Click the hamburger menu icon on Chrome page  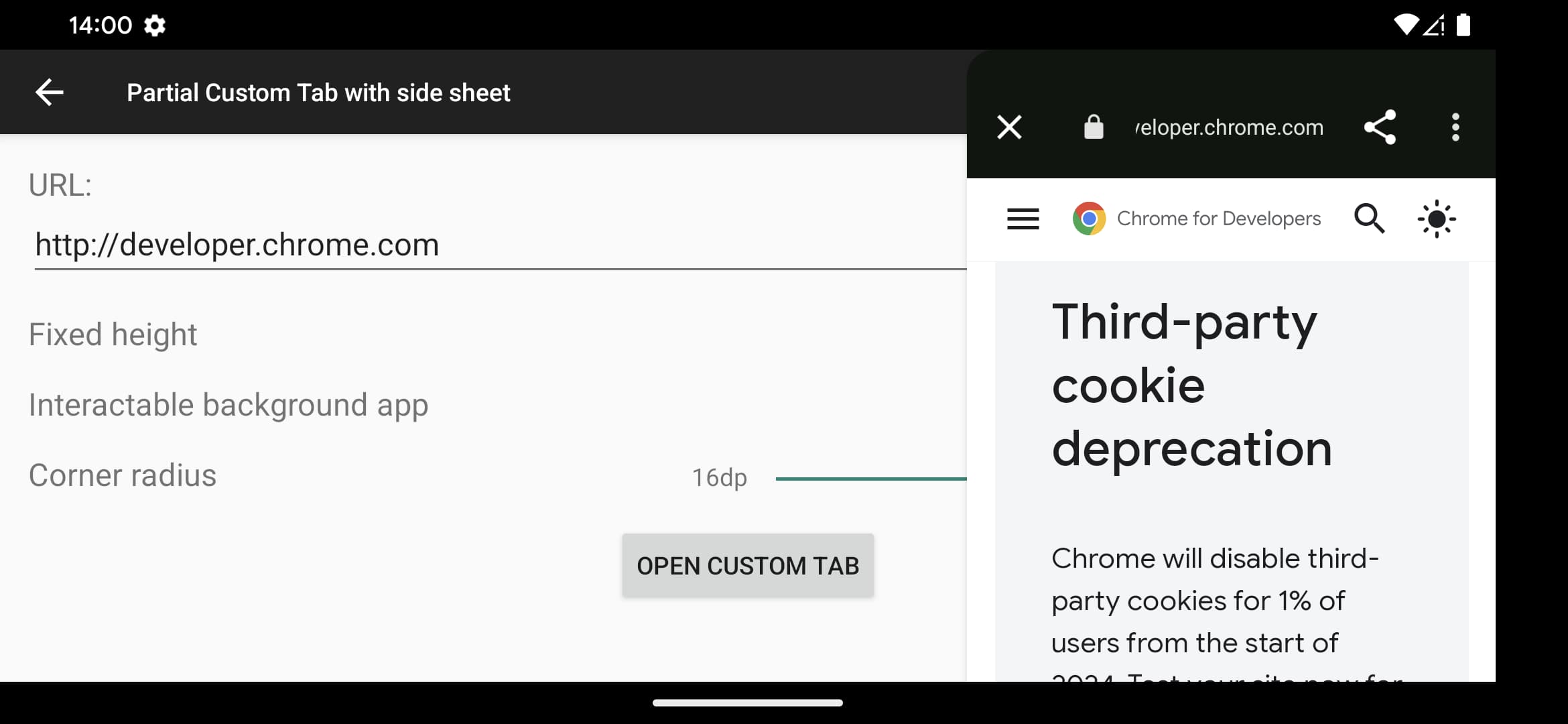pyautogui.click(x=1022, y=219)
